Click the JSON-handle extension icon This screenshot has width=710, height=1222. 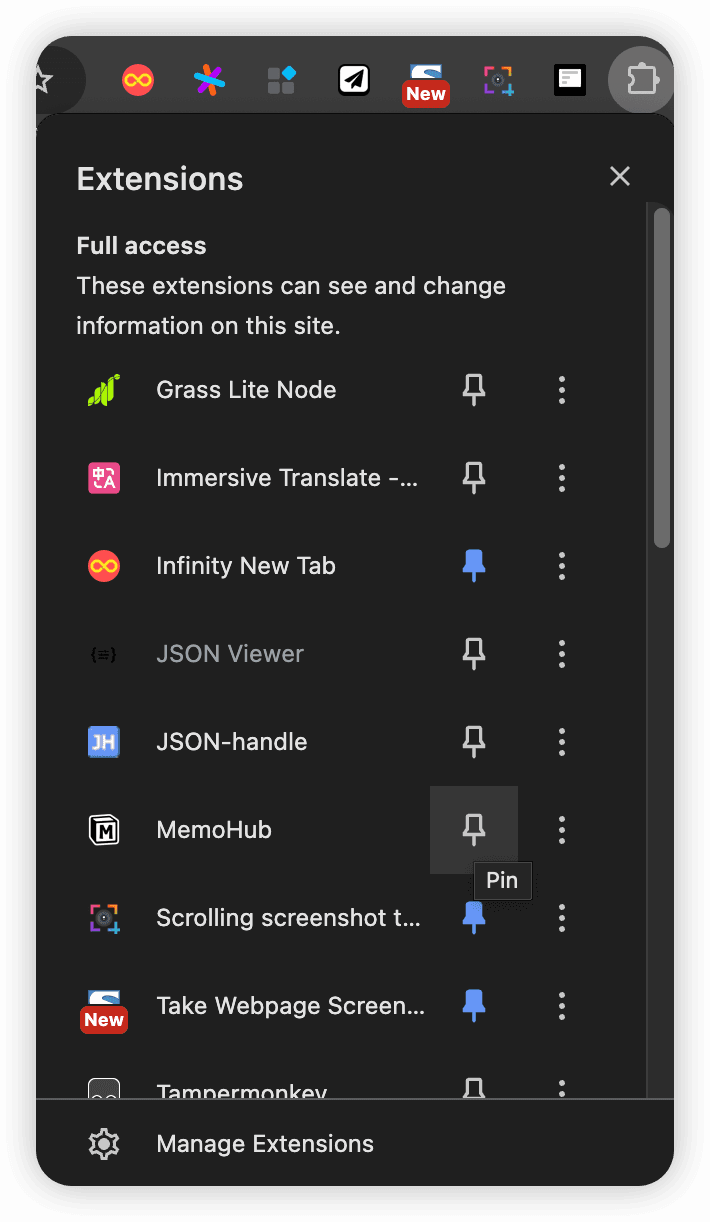104,742
